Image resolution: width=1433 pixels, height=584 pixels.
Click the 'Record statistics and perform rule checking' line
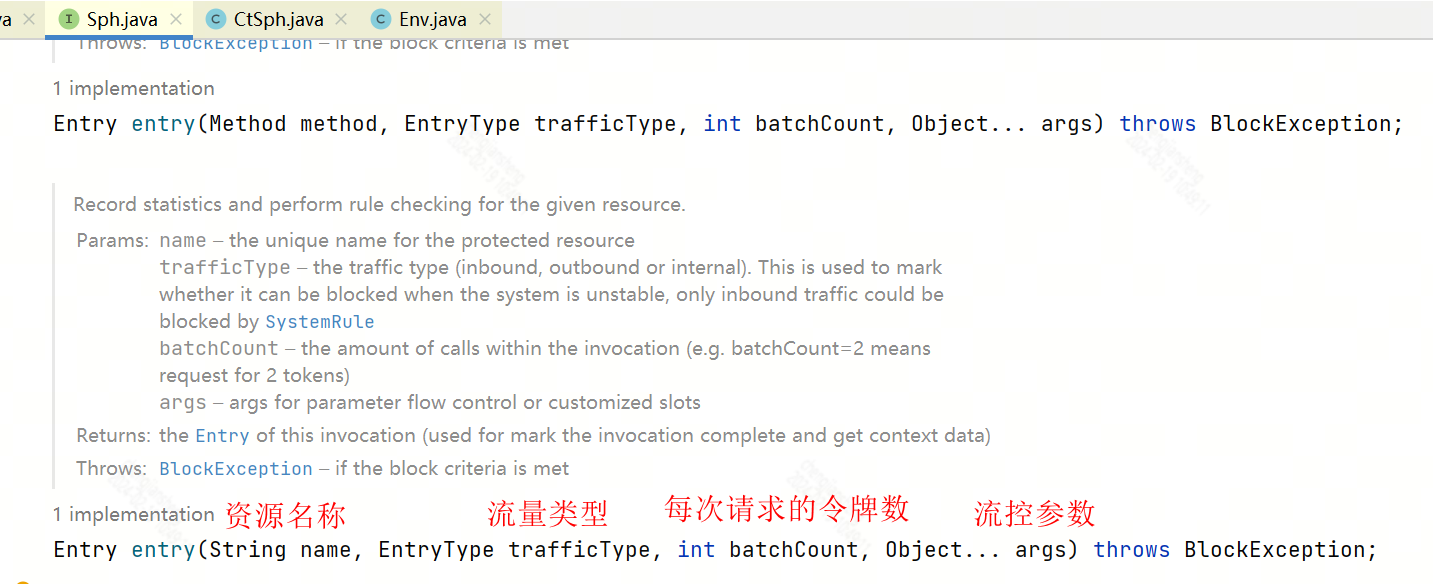(379, 205)
